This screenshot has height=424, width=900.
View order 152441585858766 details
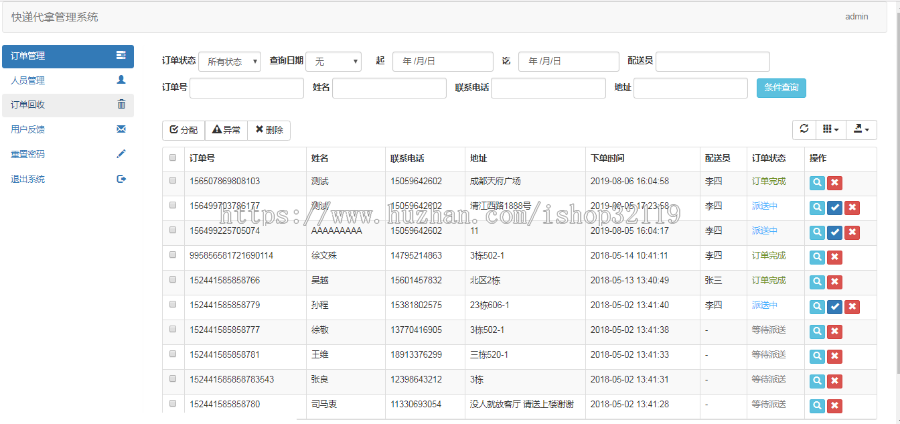817,282
